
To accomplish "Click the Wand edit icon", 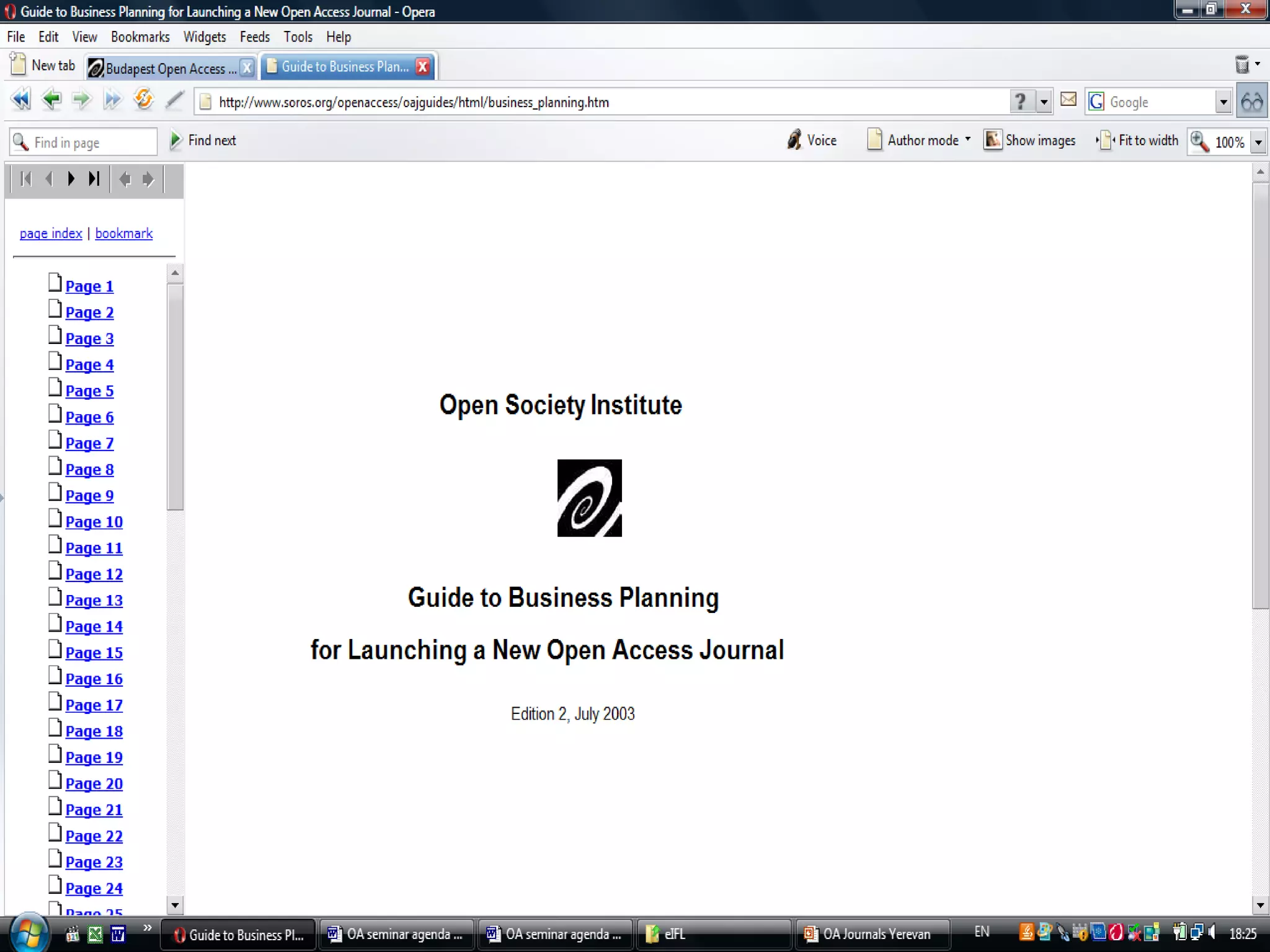I will coord(175,100).
